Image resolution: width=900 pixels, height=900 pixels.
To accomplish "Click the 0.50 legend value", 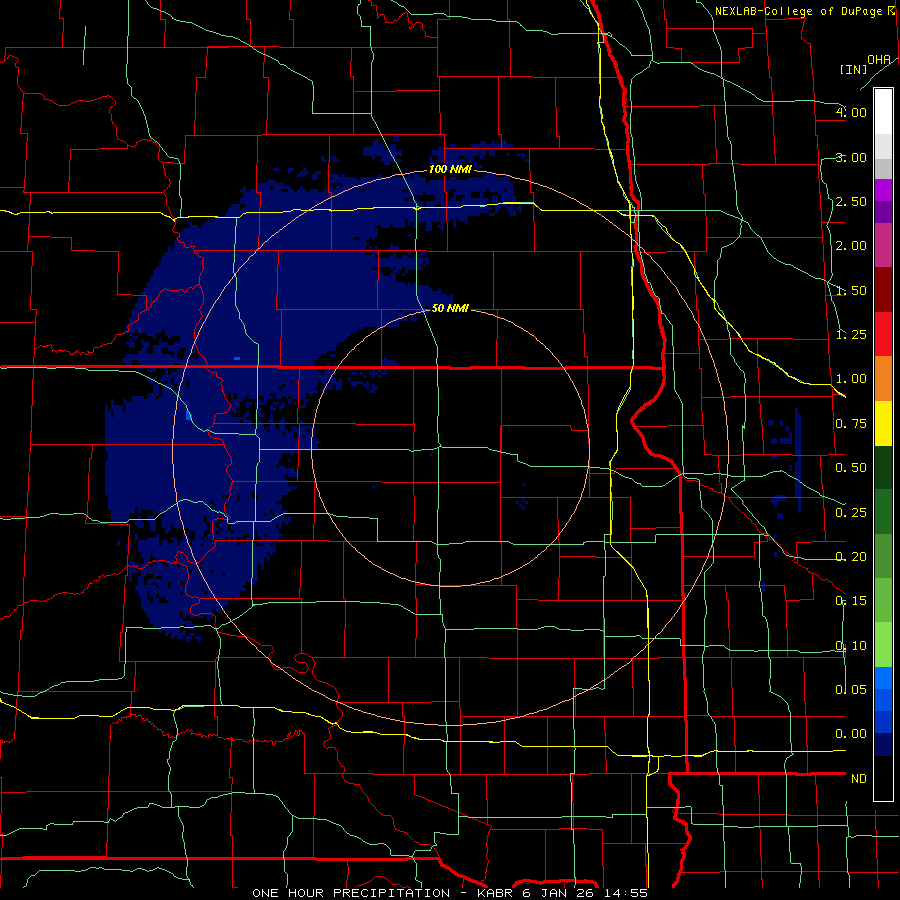I will point(851,468).
